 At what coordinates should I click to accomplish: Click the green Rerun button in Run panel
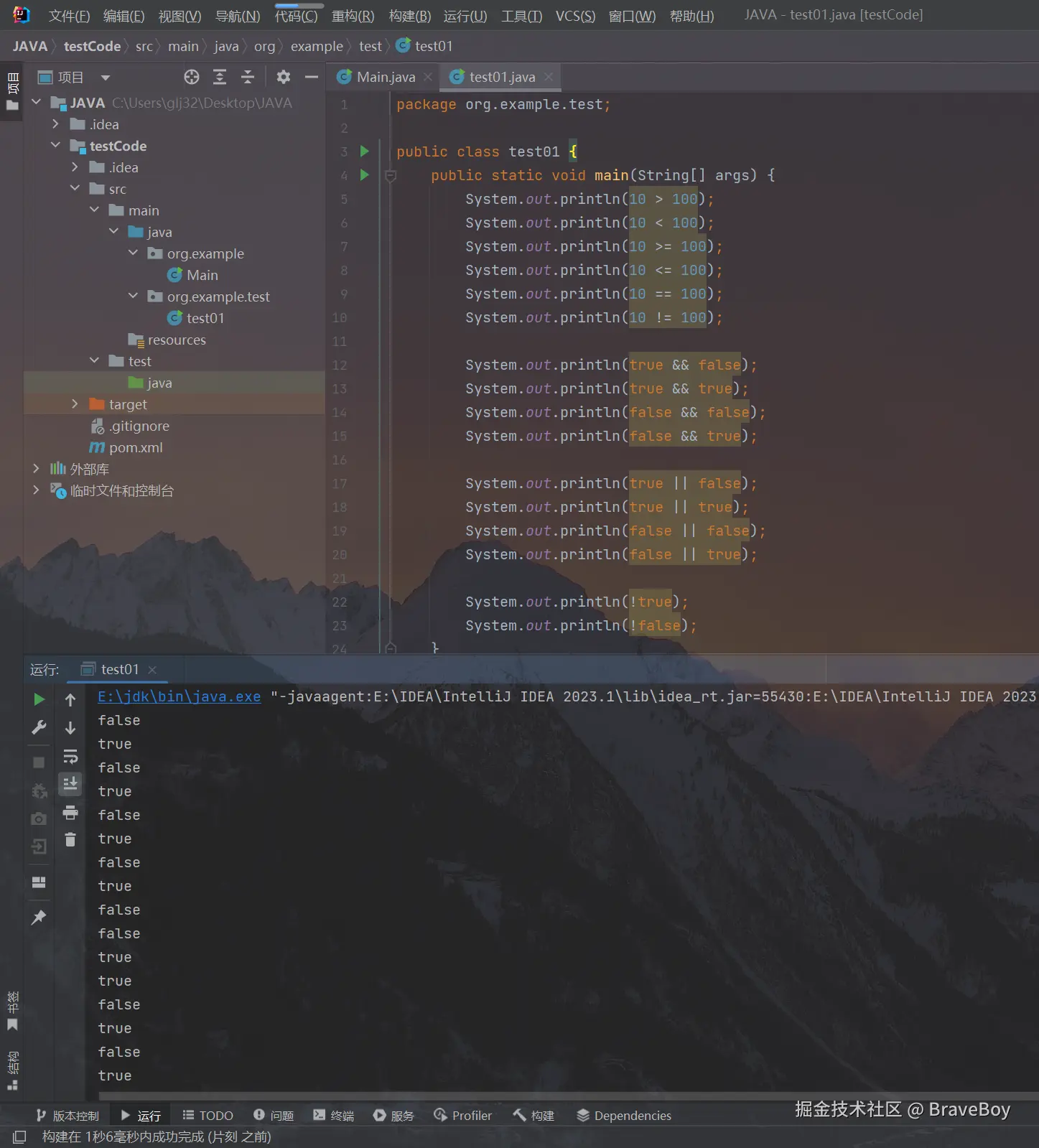39,699
